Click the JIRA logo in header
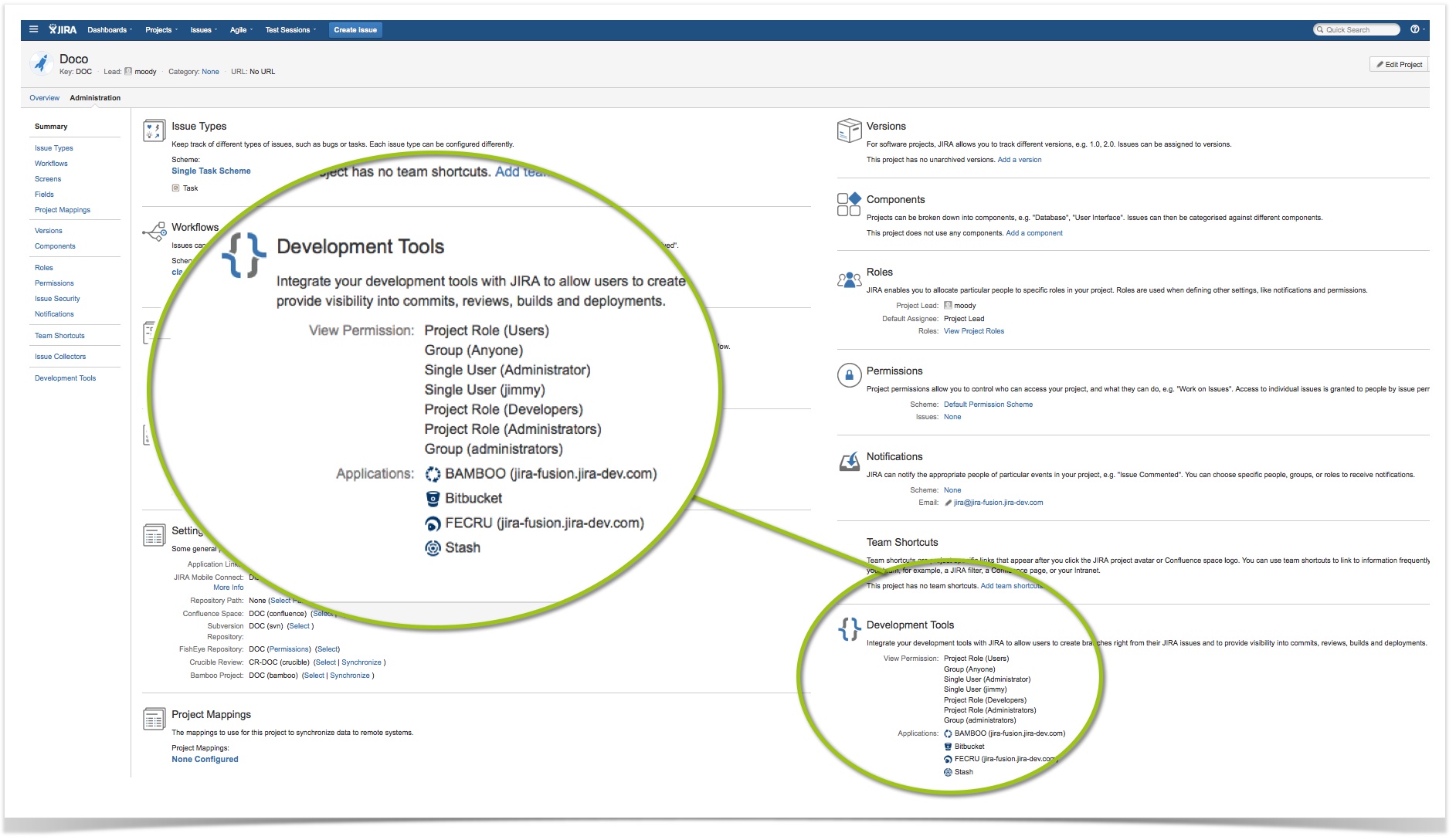The width and height of the screenshot is (1456, 840). [x=63, y=29]
